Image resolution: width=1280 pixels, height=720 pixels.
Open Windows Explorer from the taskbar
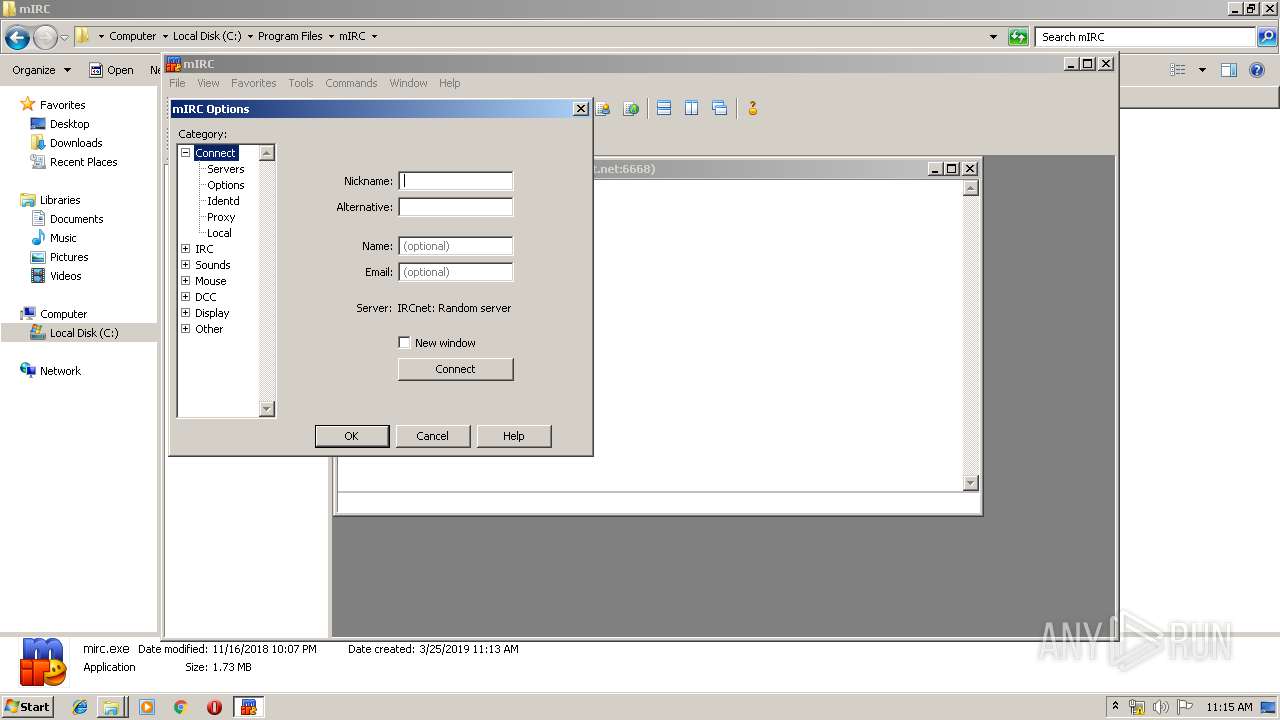111,707
